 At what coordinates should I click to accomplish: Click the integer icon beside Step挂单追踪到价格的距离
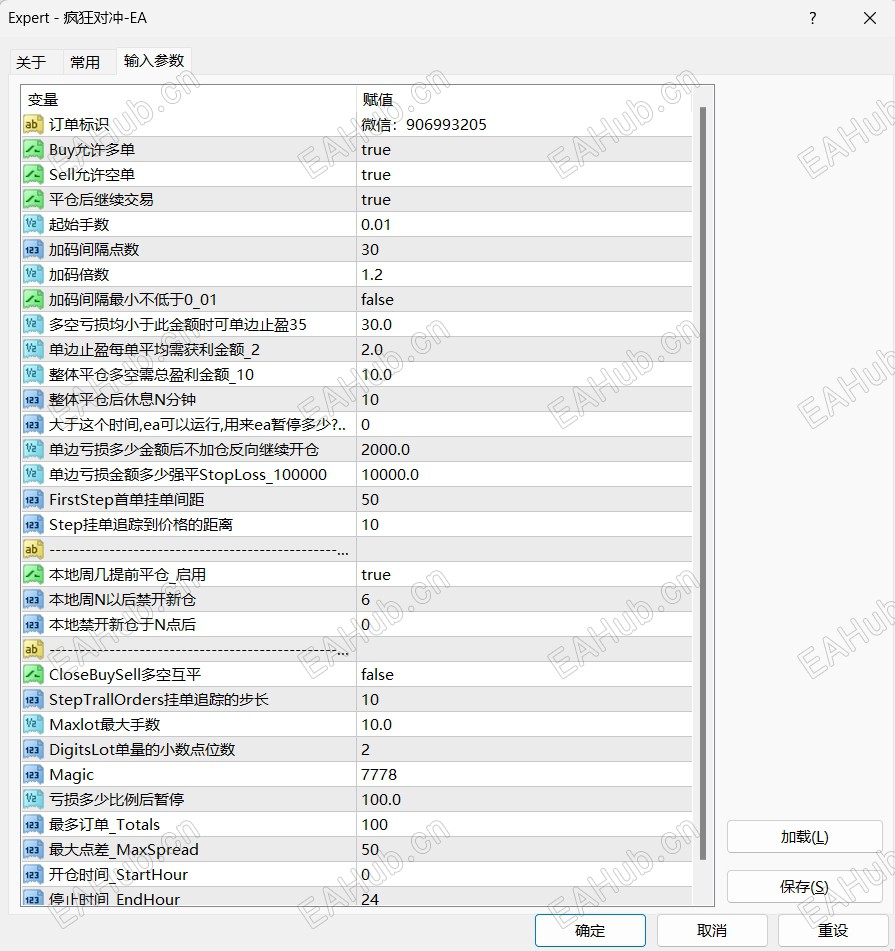(x=33, y=524)
